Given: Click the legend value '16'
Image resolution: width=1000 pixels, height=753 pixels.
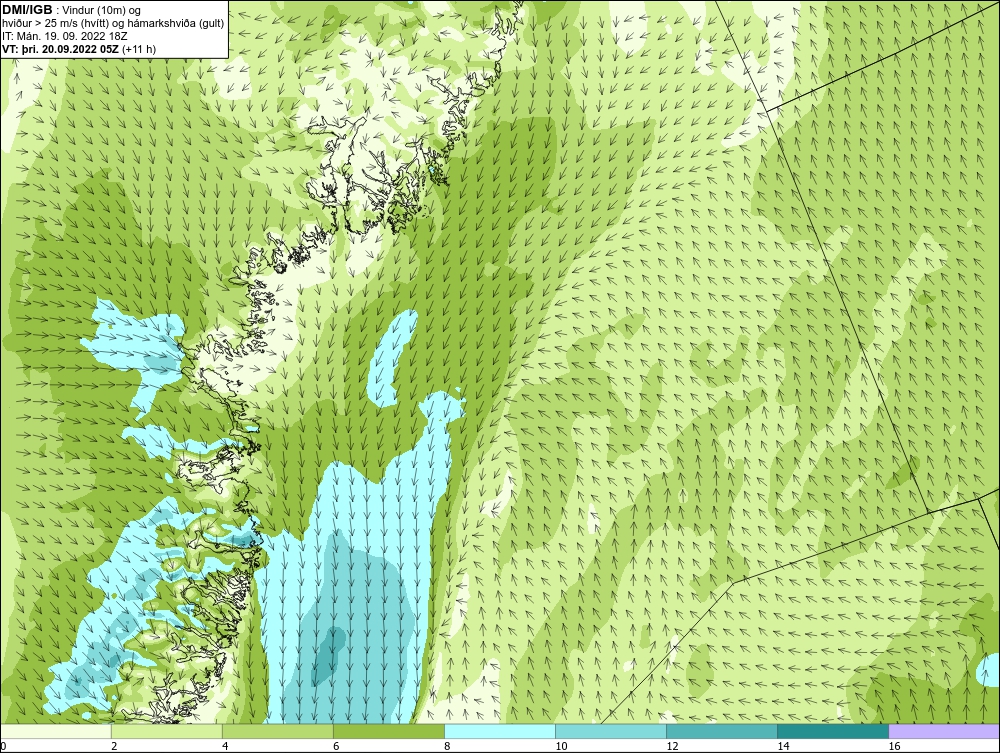Looking at the screenshot, I should click(893, 746).
